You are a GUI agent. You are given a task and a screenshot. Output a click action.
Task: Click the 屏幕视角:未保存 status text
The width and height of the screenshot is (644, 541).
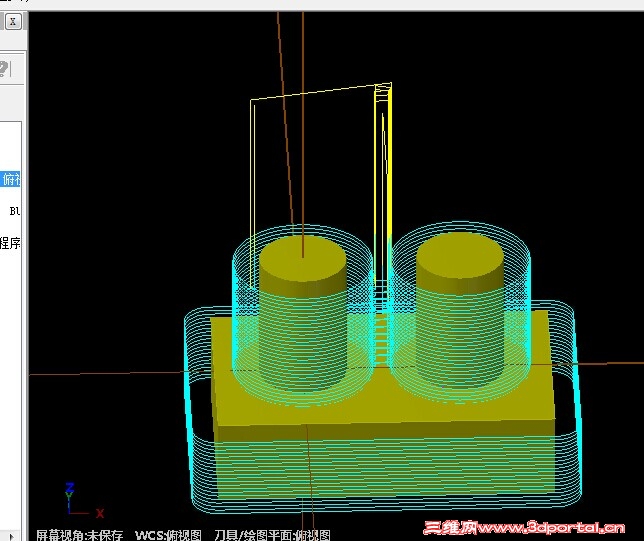pyautogui.click(x=79, y=535)
